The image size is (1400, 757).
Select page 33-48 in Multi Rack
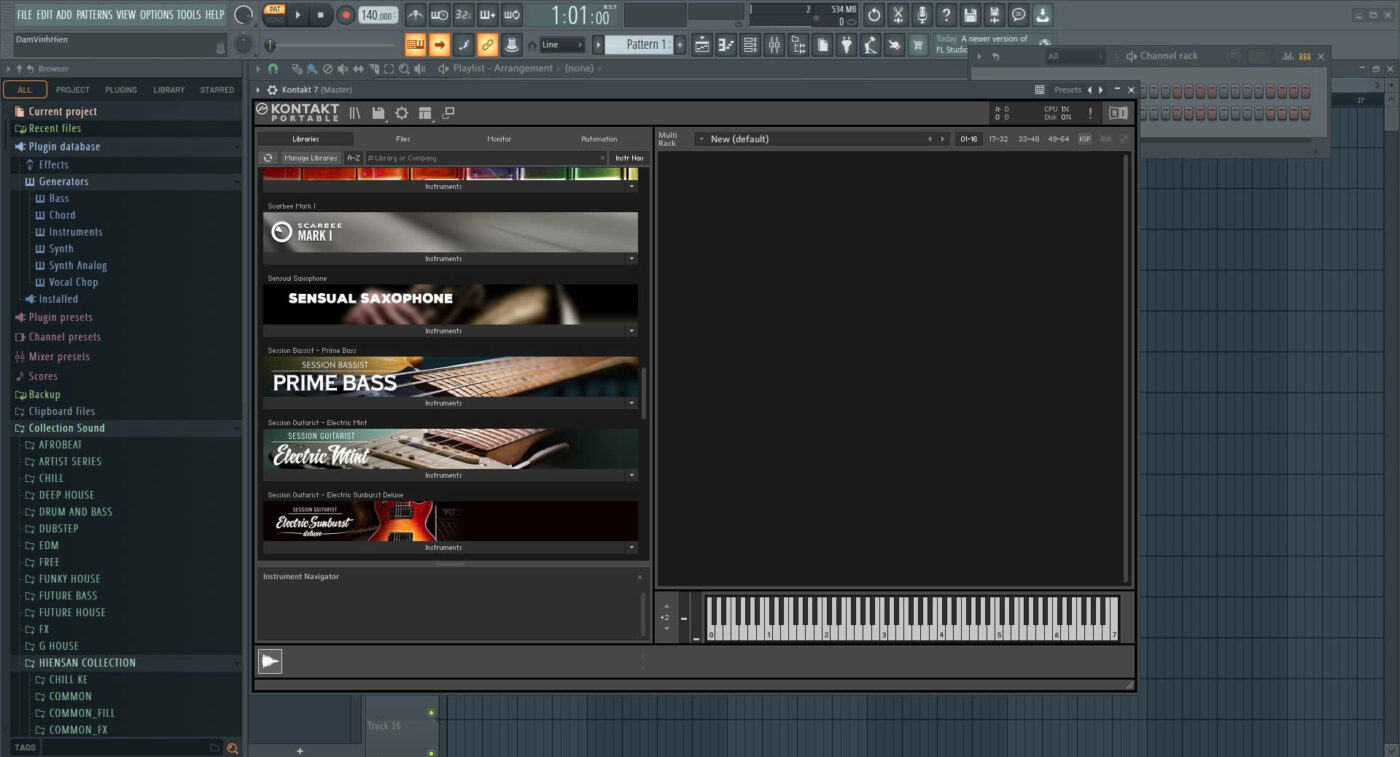1028,139
